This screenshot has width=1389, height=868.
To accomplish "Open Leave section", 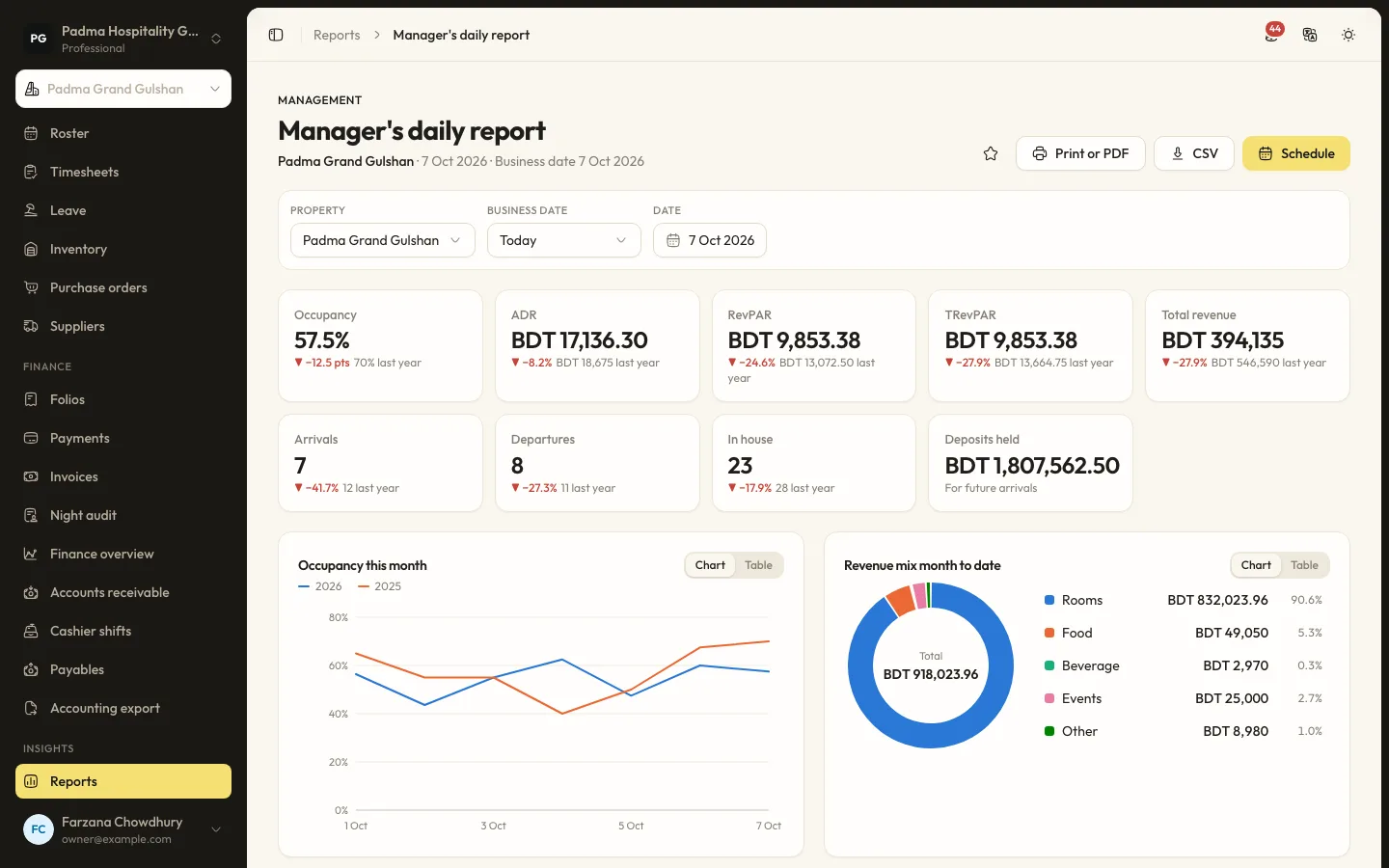I will click(x=123, y=210).
